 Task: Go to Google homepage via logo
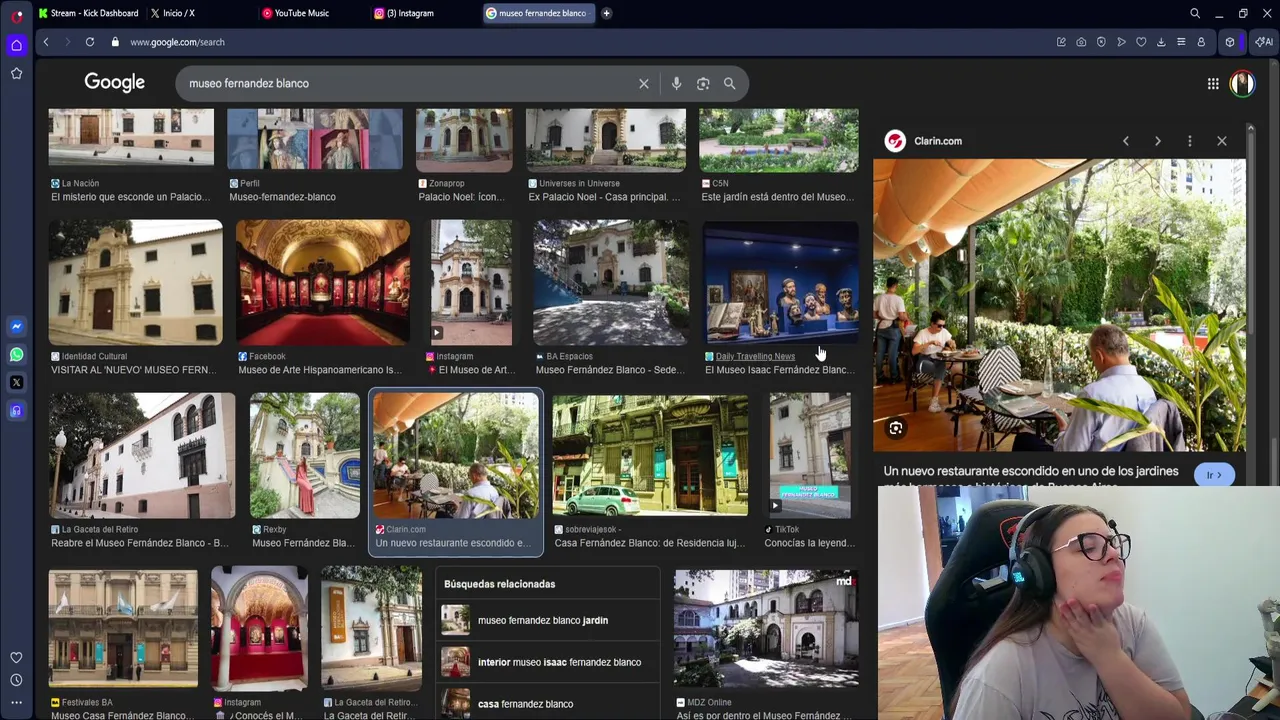tap(114, 83)
